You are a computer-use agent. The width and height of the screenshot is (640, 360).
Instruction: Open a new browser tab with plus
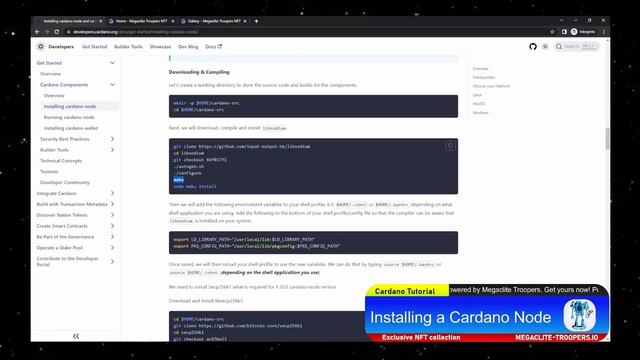point(256,21)
